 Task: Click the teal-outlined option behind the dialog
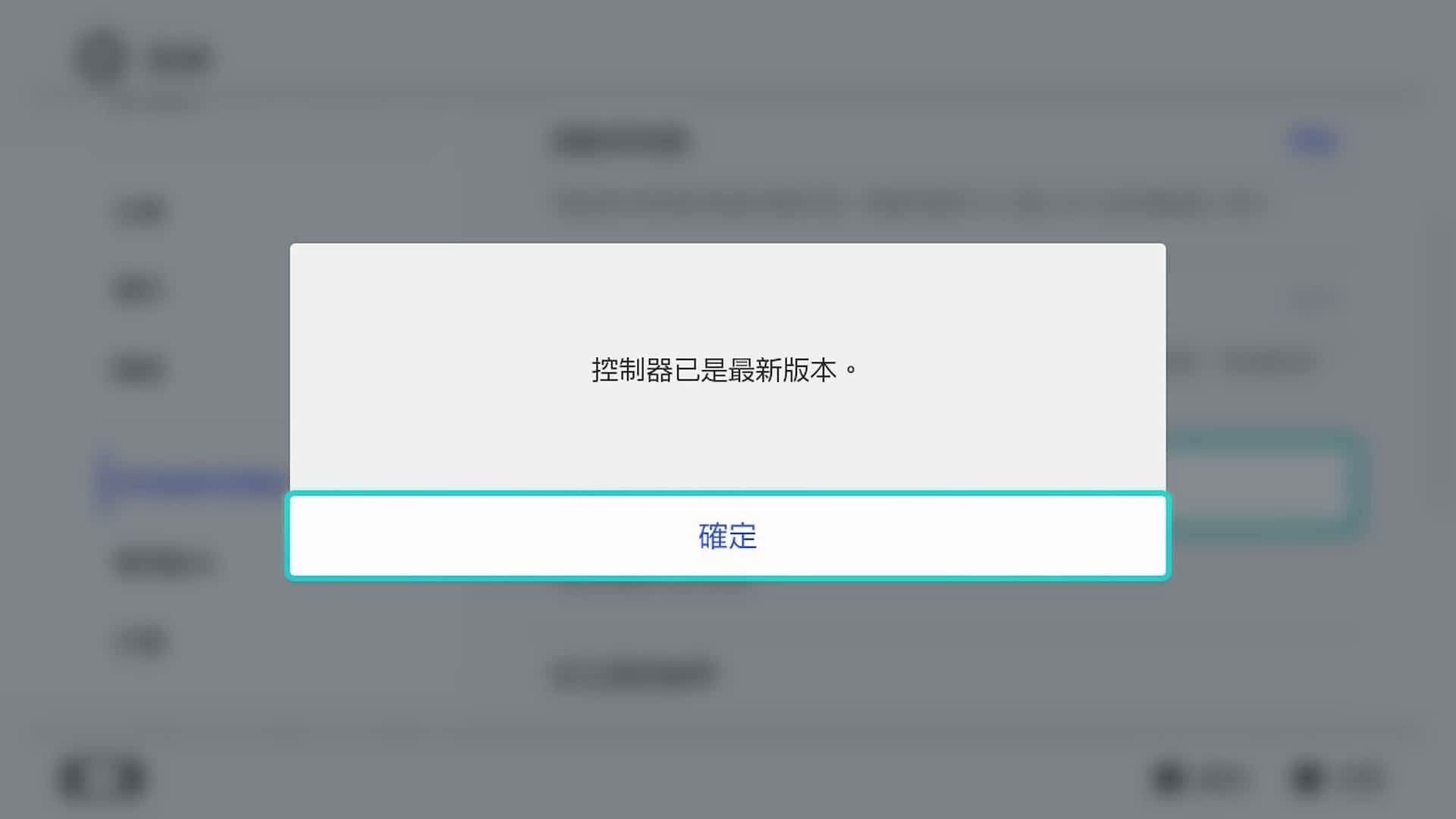pyautogui.click(x=1265, y=485)
